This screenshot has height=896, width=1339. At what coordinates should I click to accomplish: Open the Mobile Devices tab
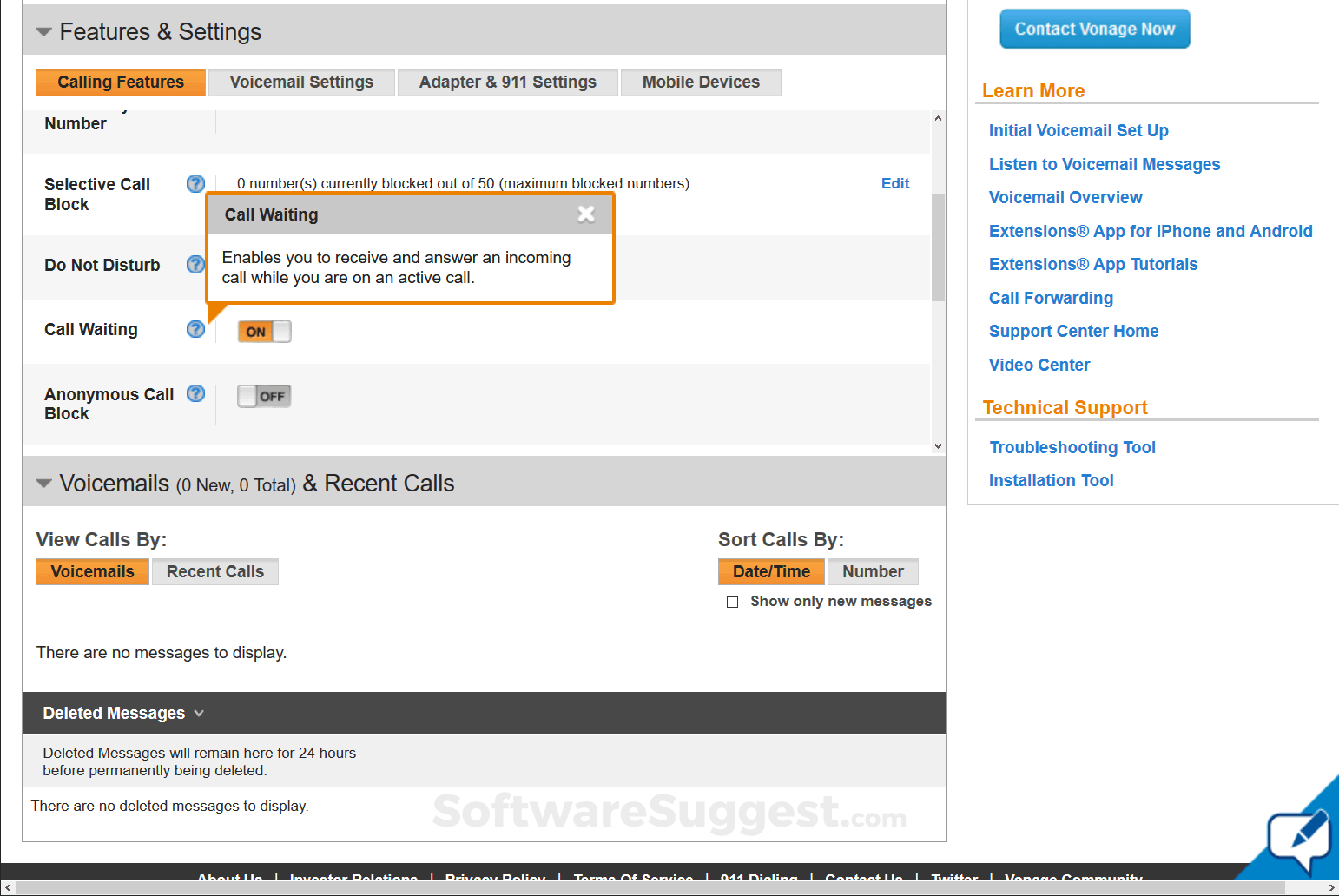[700, 82]
